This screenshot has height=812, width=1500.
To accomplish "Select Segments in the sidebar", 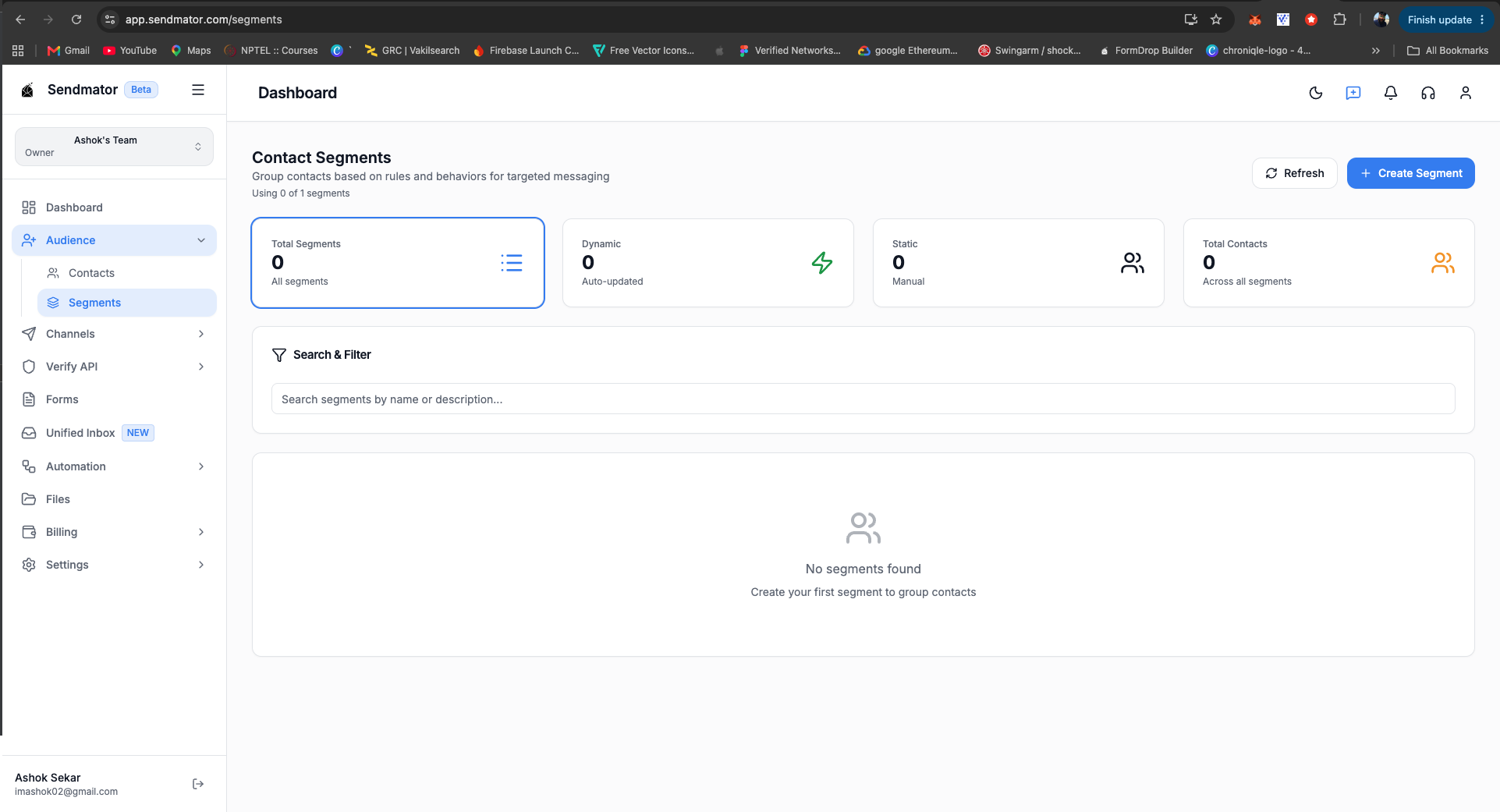I will (127, 303).
